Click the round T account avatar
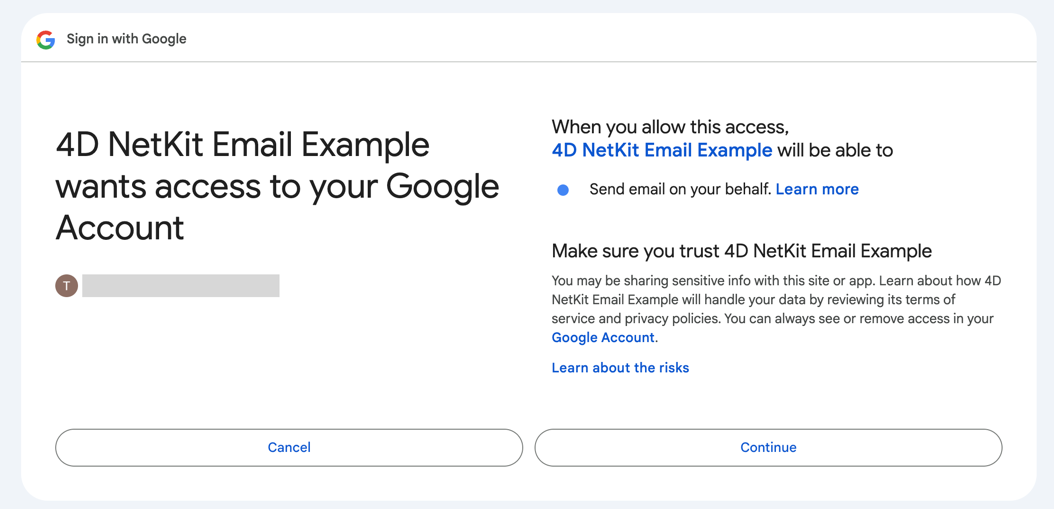 click(x=66, y=286)
